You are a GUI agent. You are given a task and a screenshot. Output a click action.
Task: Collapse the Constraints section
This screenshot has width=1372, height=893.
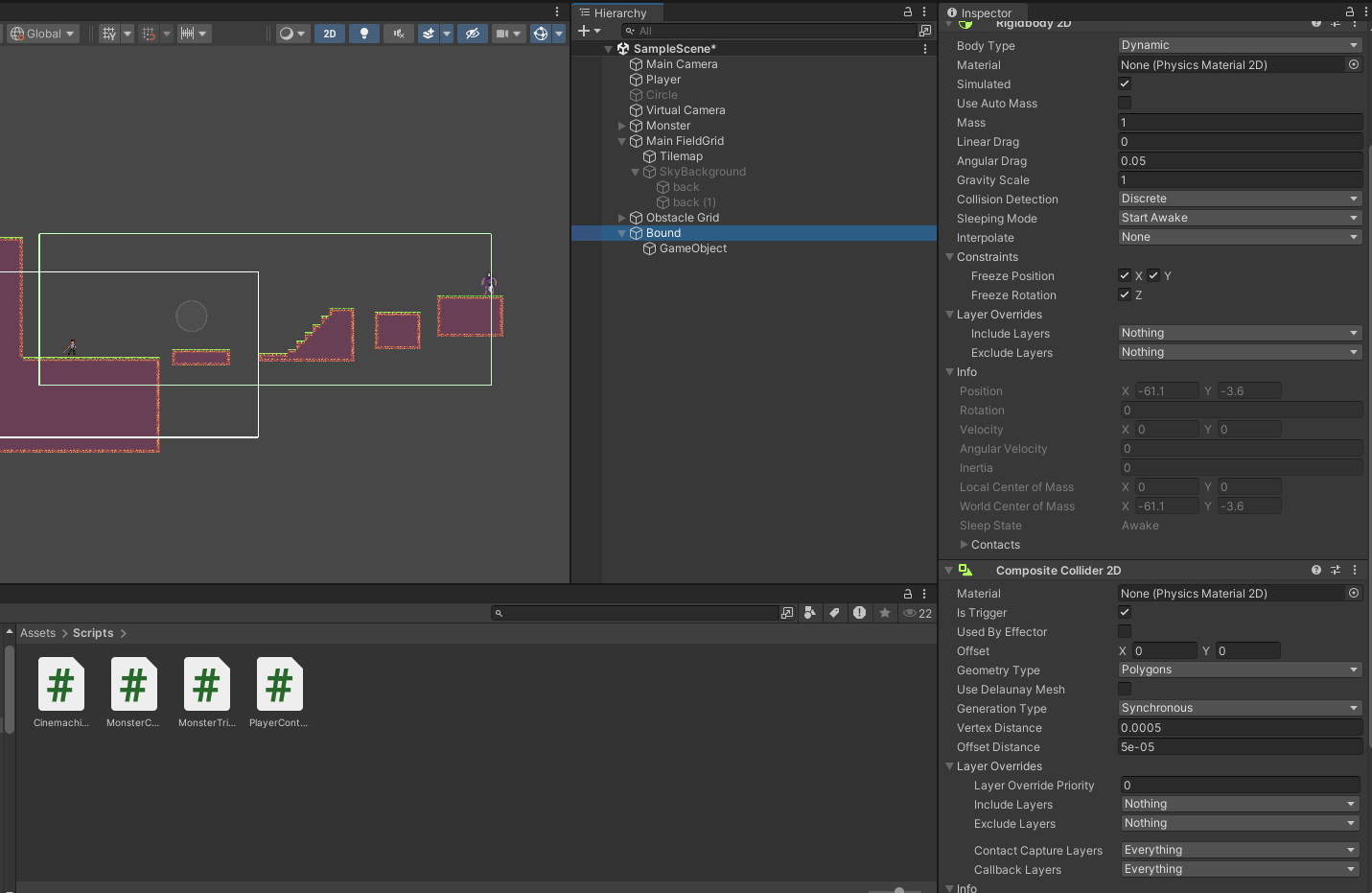(950, 257)
